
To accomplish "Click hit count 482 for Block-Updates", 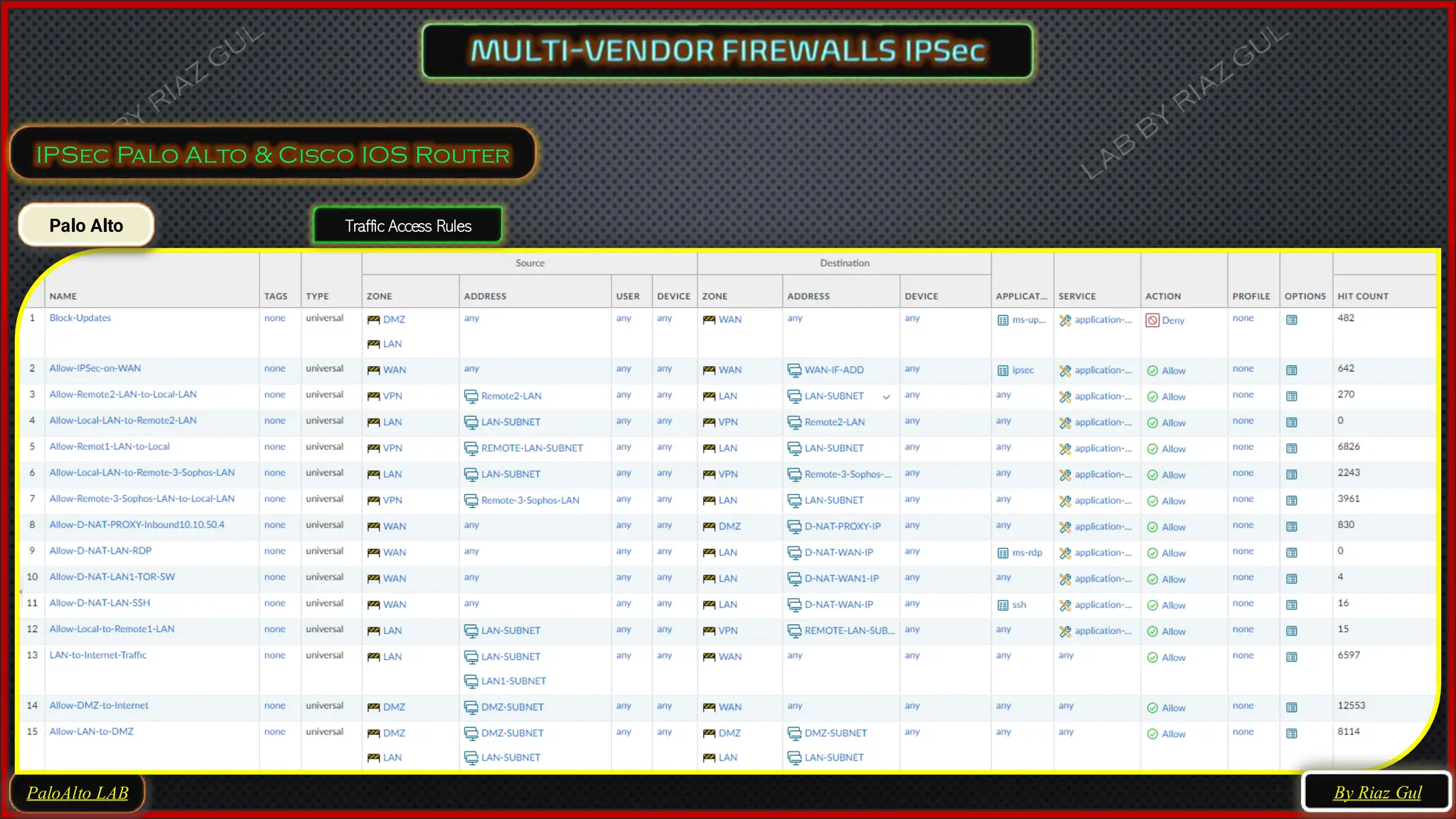I will pos(1346,318).
